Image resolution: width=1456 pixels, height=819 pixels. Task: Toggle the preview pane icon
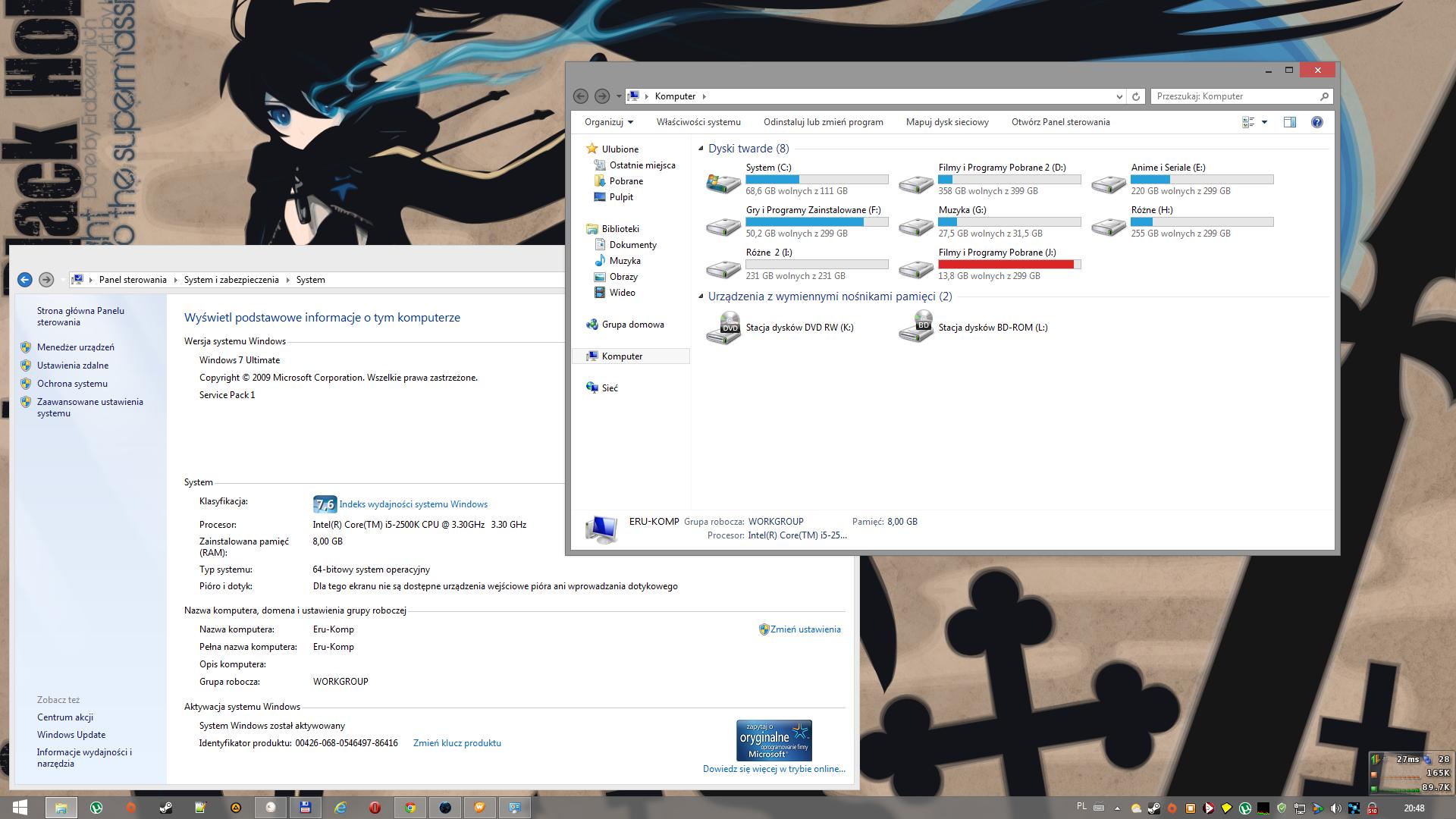tap(1289, 122)
